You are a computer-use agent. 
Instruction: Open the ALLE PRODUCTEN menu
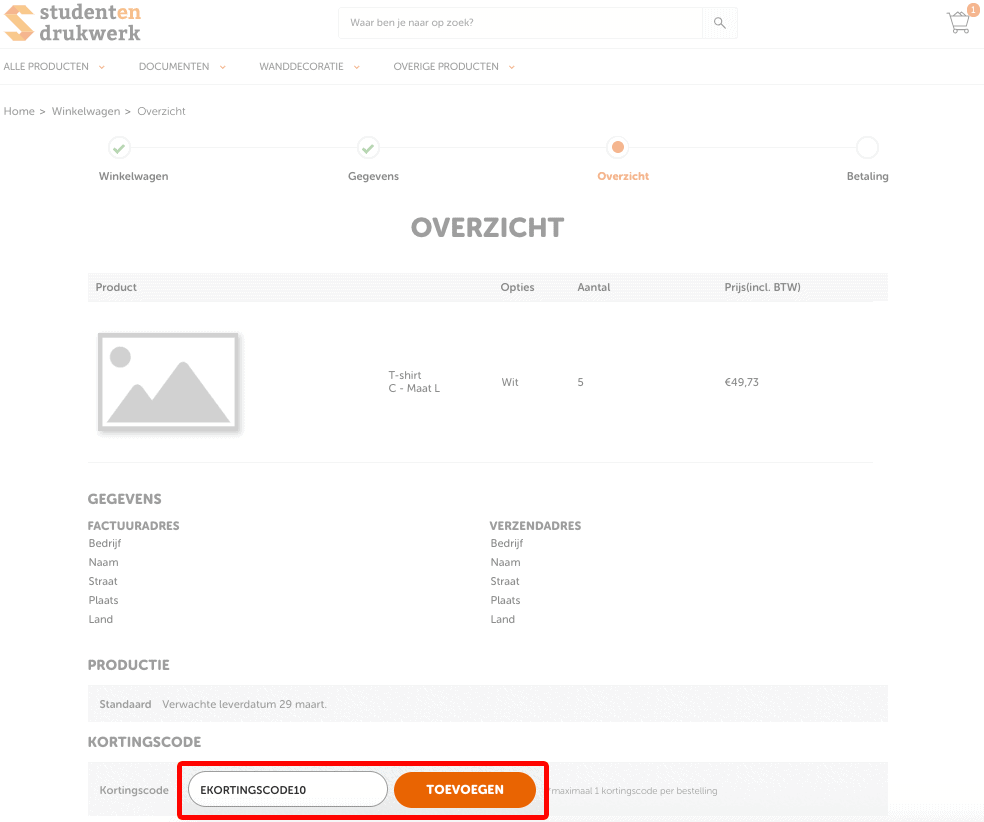46,67
